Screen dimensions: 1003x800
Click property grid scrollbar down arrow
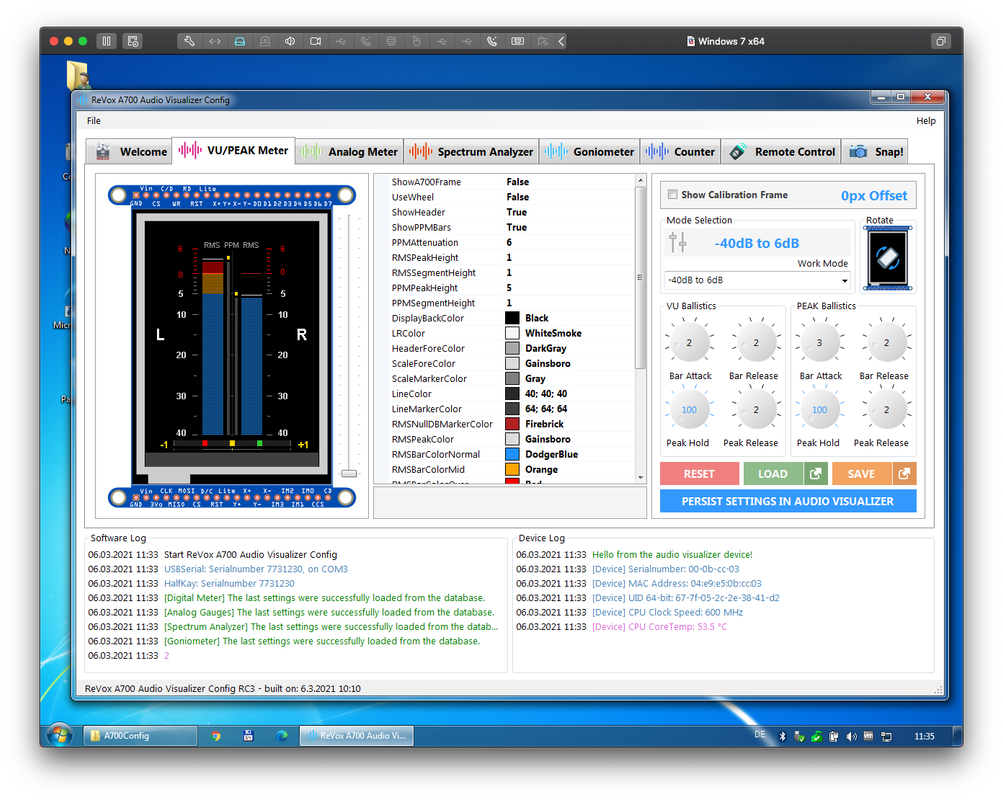click(640, 478)
